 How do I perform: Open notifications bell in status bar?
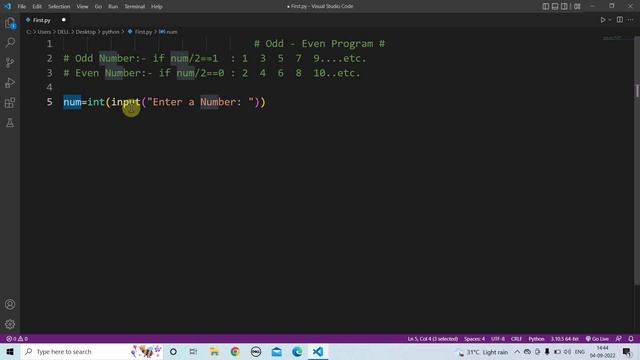click(631, 339)
